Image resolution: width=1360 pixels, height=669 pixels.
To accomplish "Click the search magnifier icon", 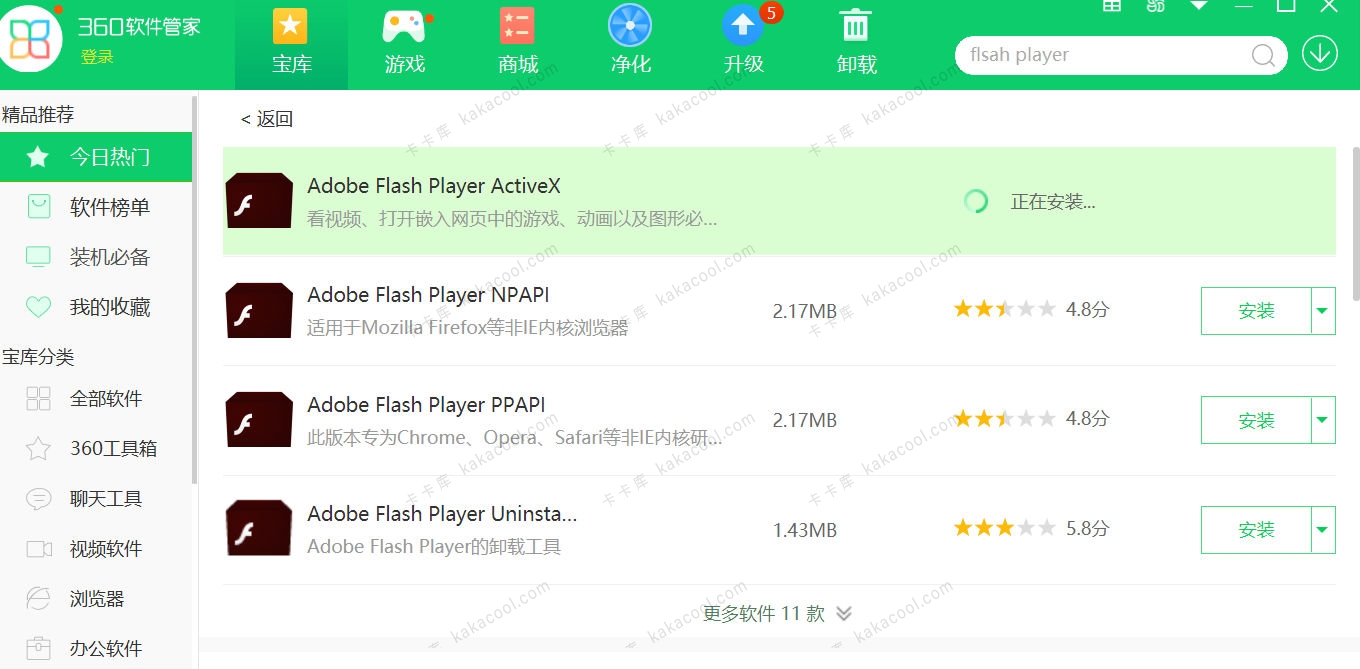I will [1264, 55].
